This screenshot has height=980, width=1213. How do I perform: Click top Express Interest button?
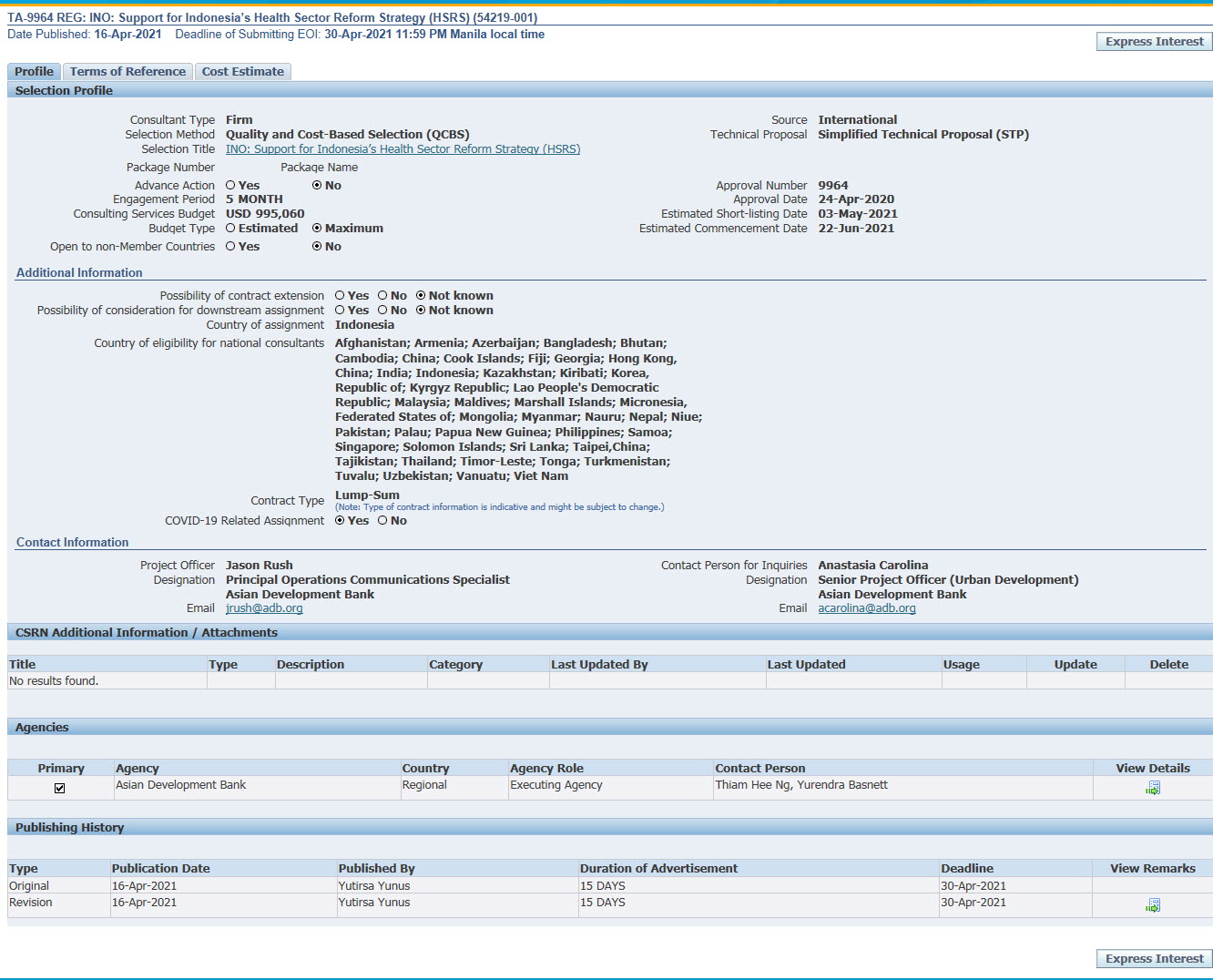tap(1154, 41)
